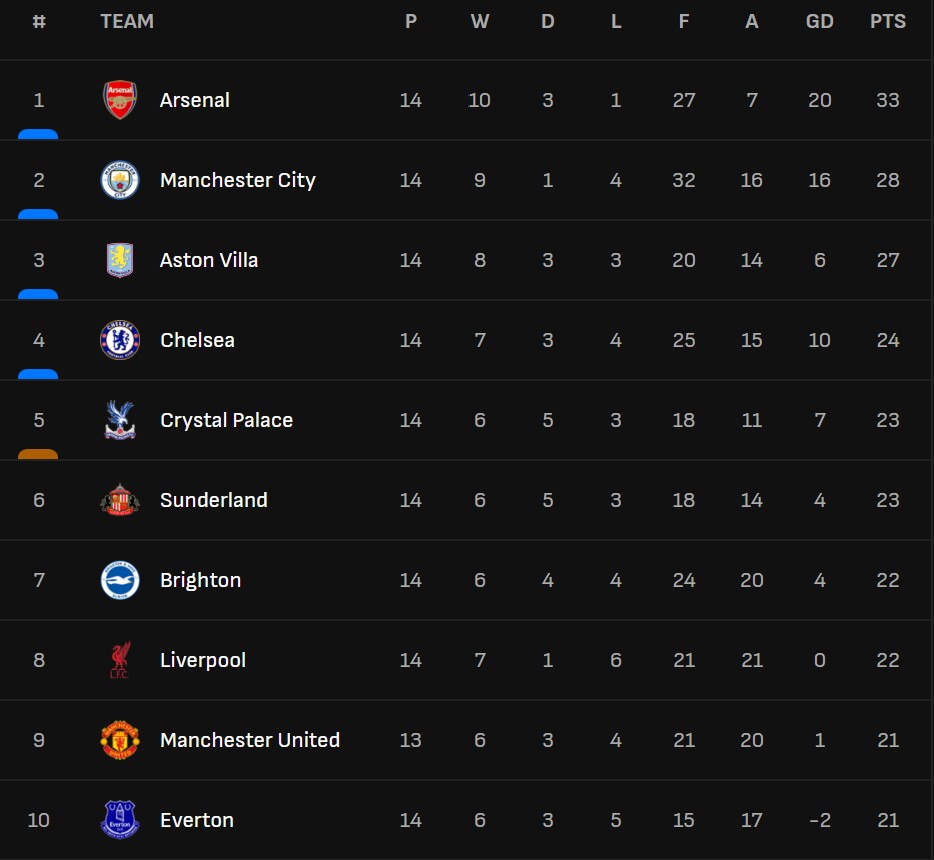
Task: Click the TEAM column header
Action: [x=127, y=21]
